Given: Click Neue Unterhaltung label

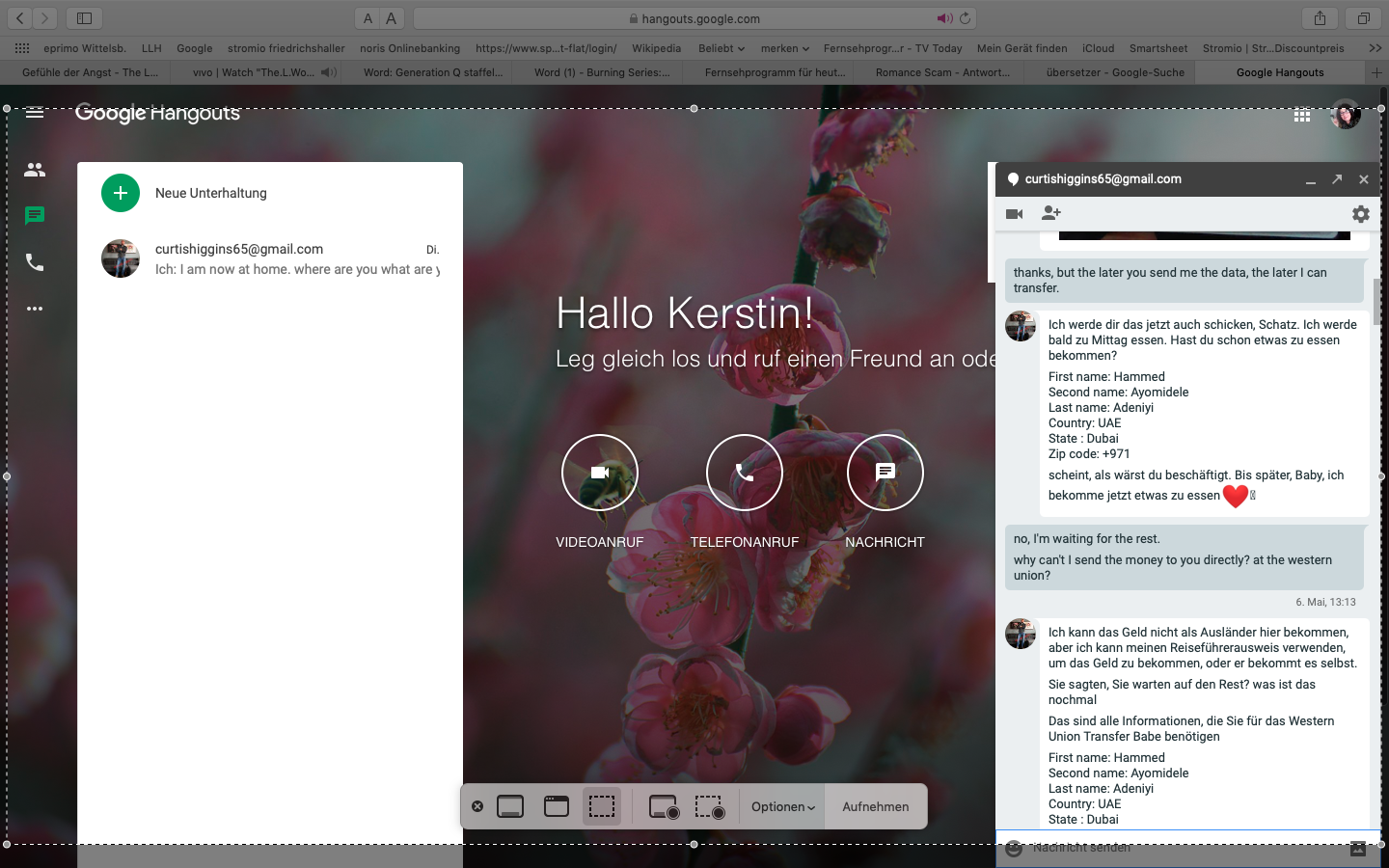Looking at the screenshot, I should [211, 193].
